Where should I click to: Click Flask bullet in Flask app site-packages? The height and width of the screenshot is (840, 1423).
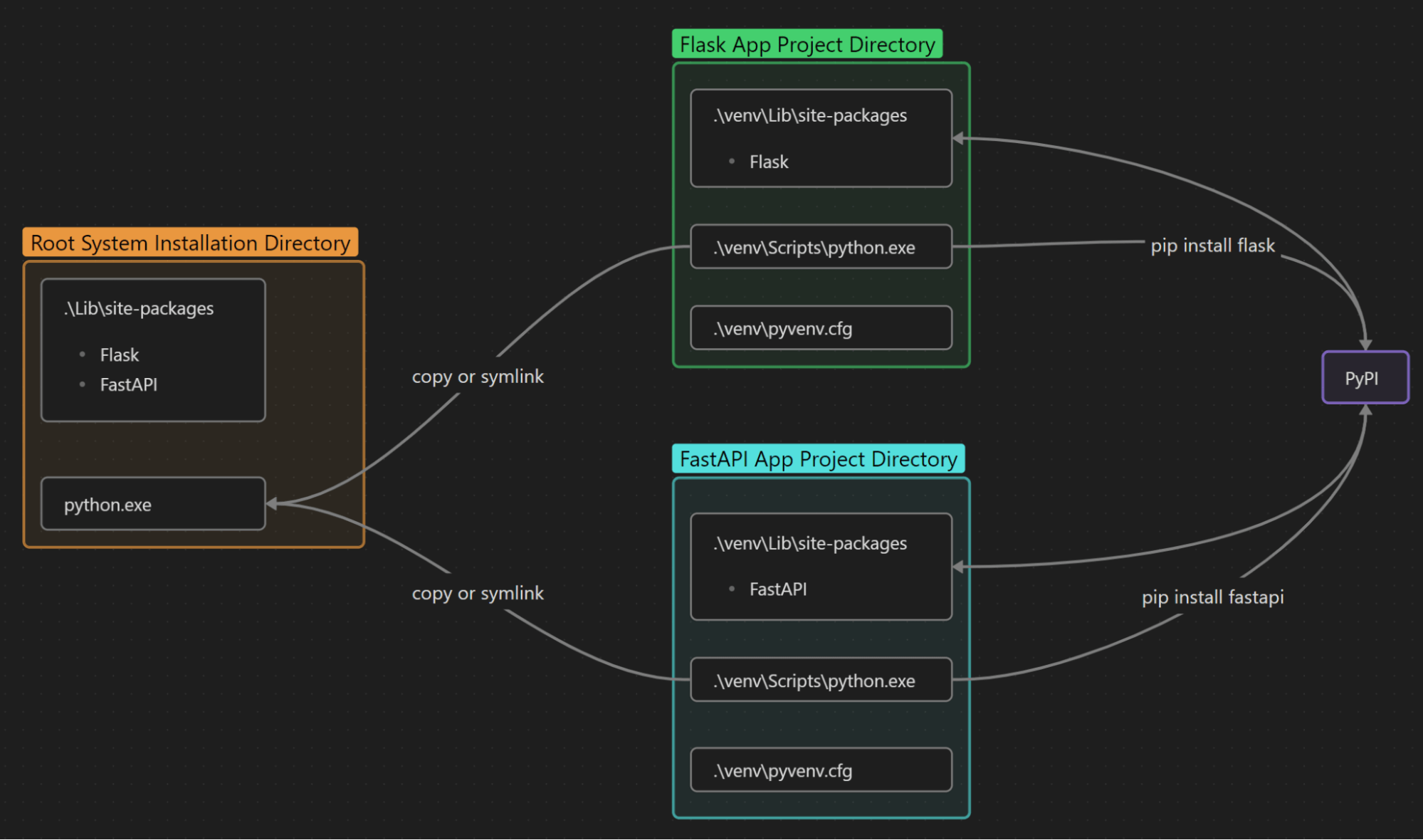click(x=768, y=162)
